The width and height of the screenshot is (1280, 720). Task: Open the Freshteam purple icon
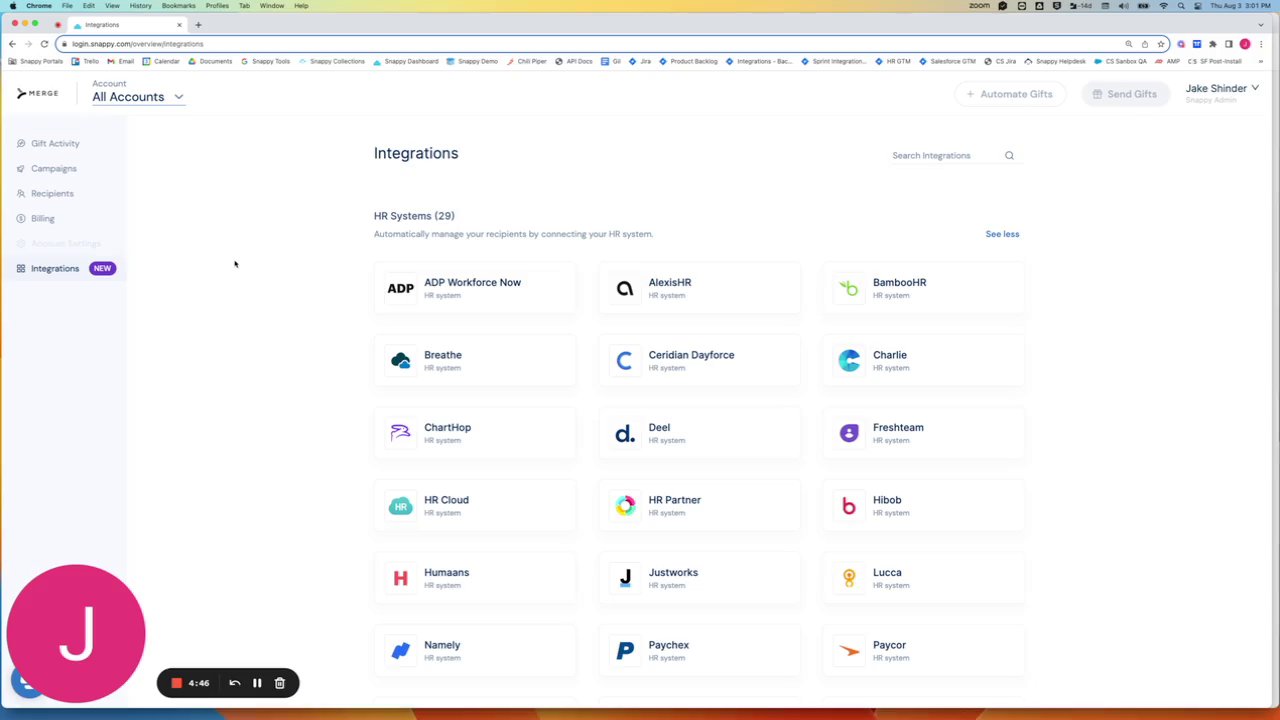coord(849,433)
